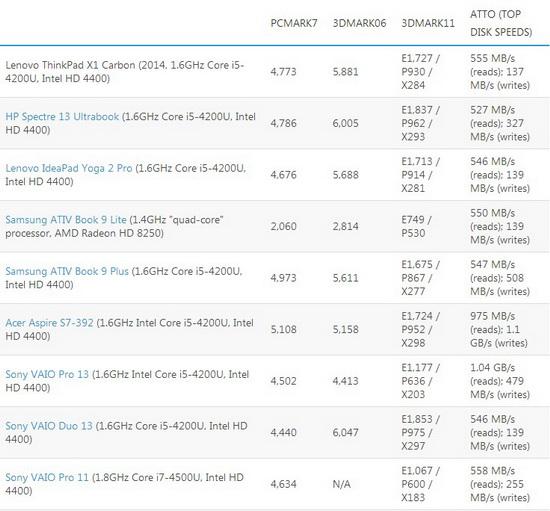Click the PCMARK7 column header
Image resolution: width=550 pixels, height=511 pixels.
click(x=294, y=23)
